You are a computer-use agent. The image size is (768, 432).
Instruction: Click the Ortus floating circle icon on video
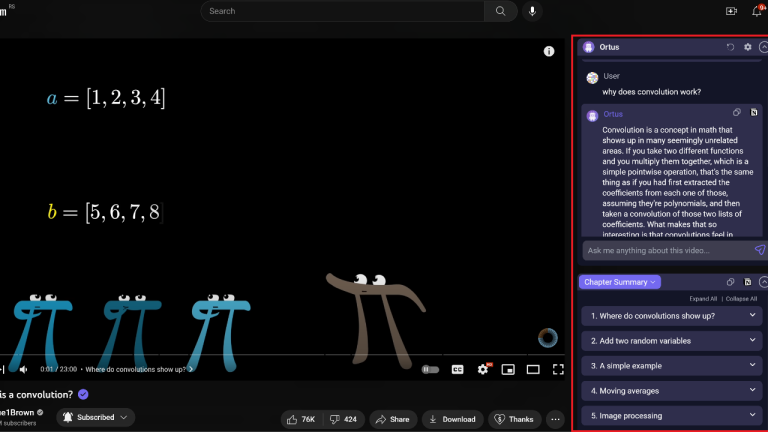tap(548, 338)
